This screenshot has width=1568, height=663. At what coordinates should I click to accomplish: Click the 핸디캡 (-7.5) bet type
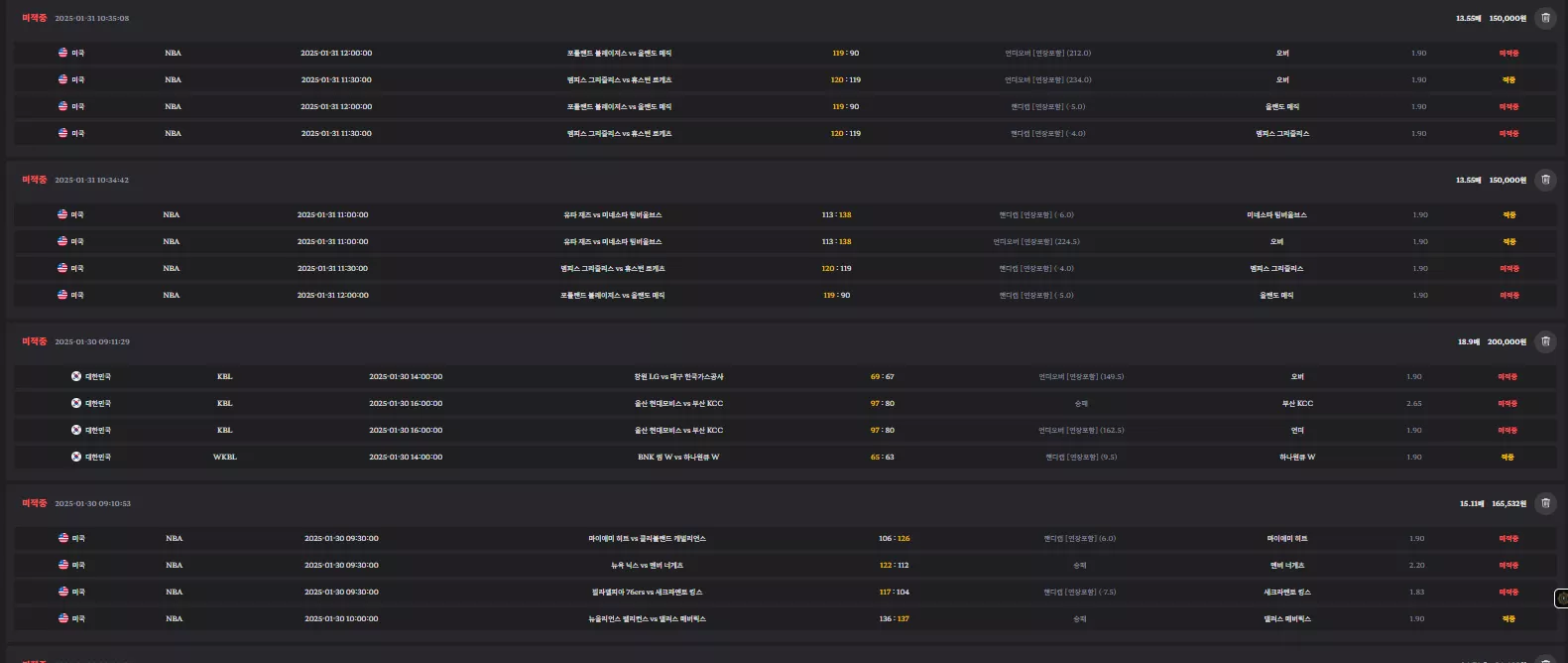coord(1079,593)
